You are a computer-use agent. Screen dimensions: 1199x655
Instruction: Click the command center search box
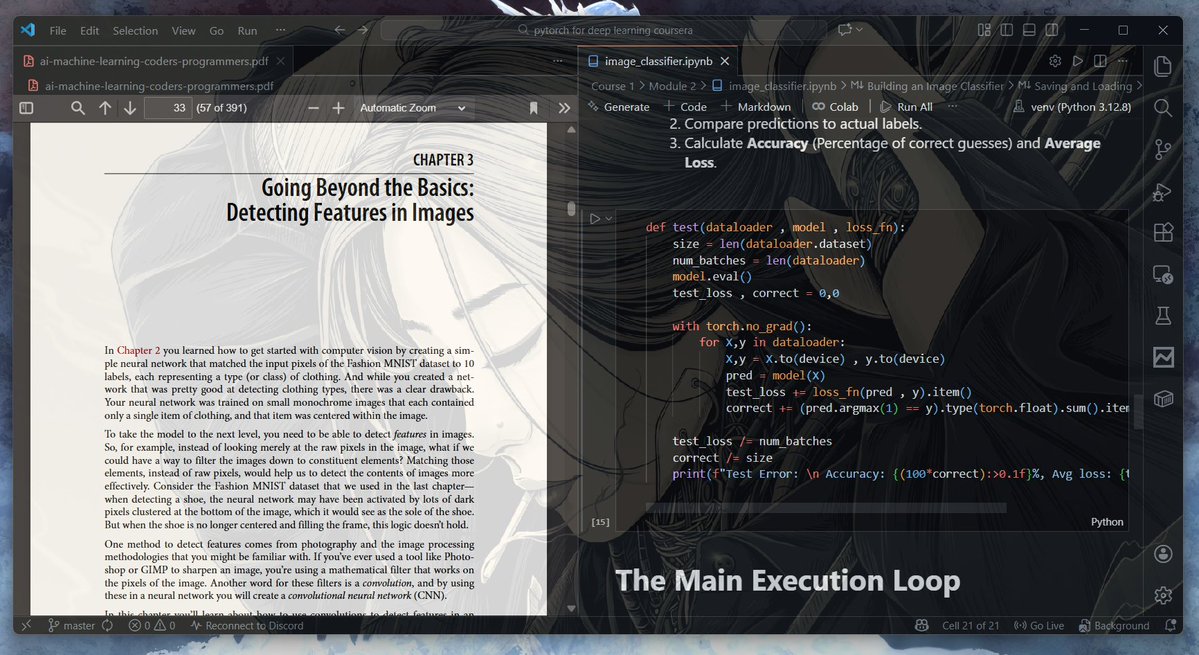(603, 30)
